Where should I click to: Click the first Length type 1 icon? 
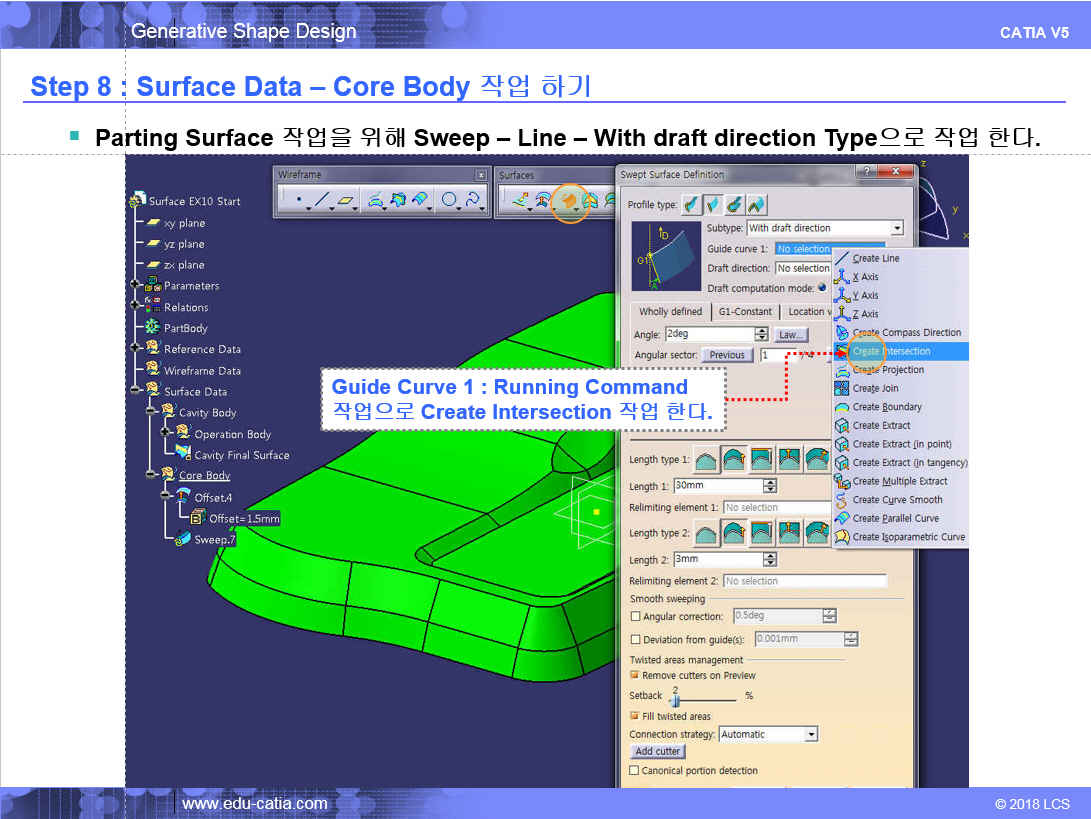tap(706, 459)
